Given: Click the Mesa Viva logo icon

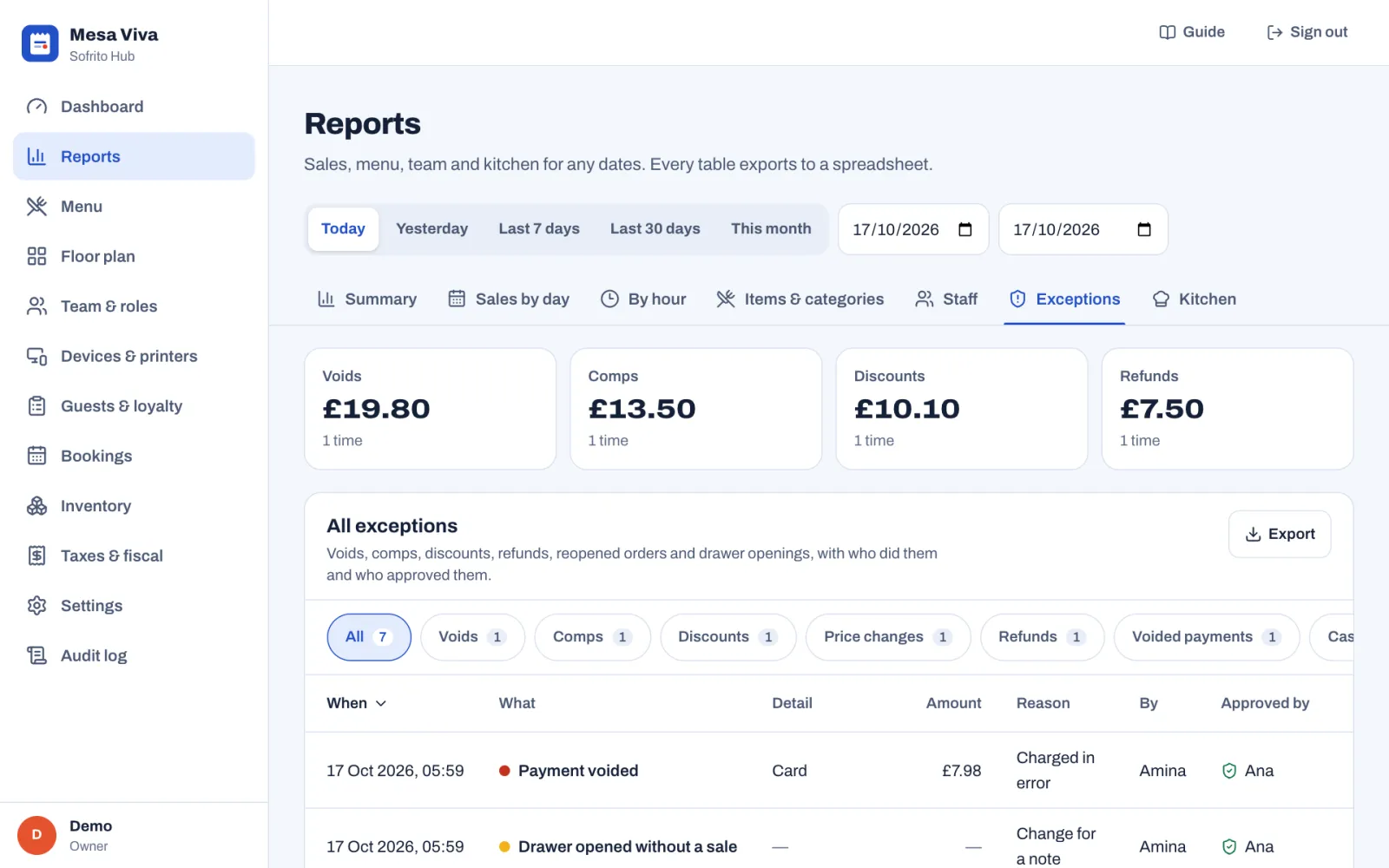Looking at the screenshot, I should tap(40, 43).
